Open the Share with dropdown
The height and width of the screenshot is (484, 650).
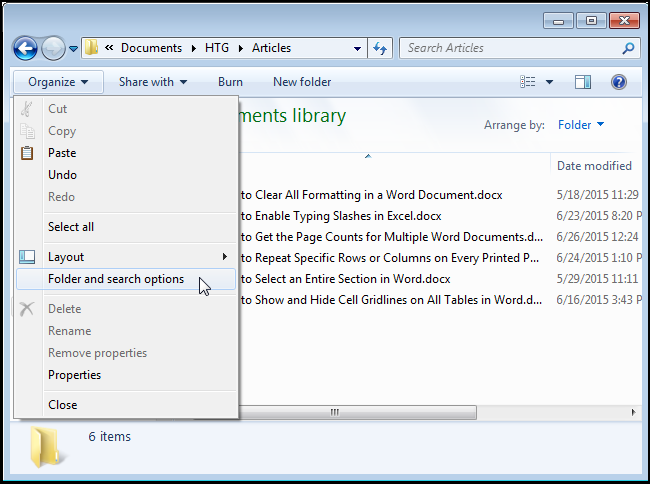pyautogui.click(x=152, y=82)
